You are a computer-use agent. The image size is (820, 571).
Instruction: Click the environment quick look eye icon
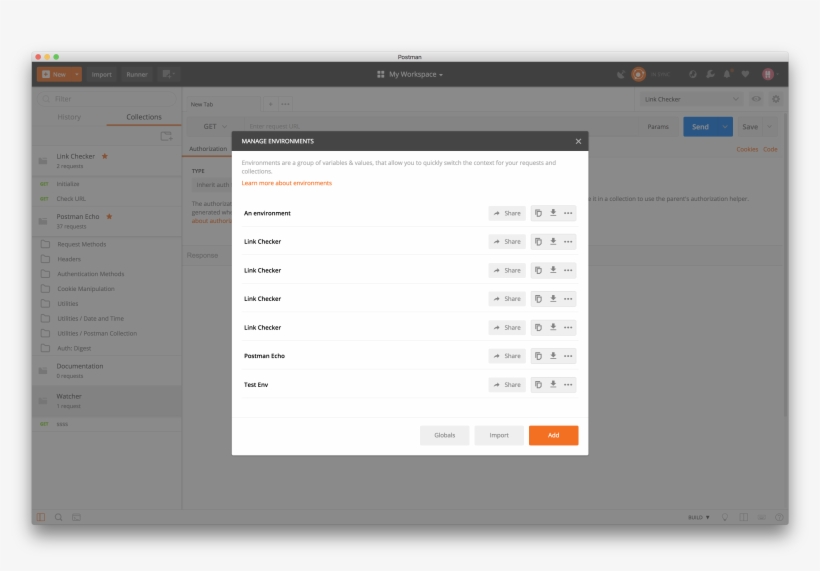[756, 99]
